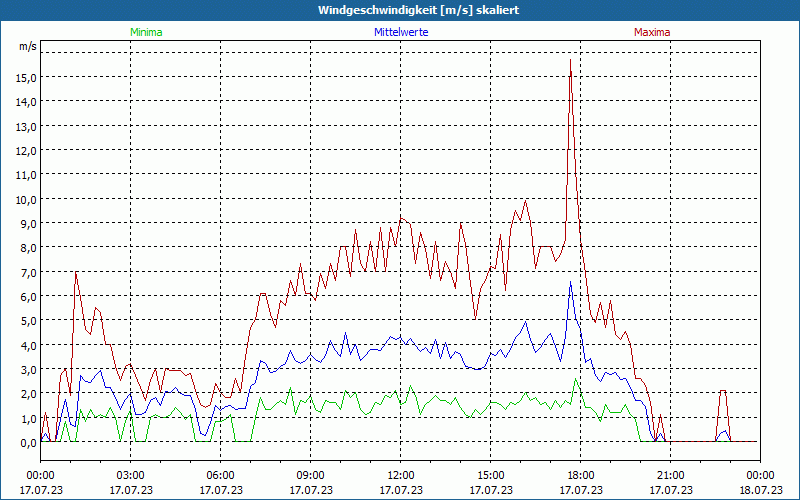Click the 10,0 y-axis value

coord(28,199)
